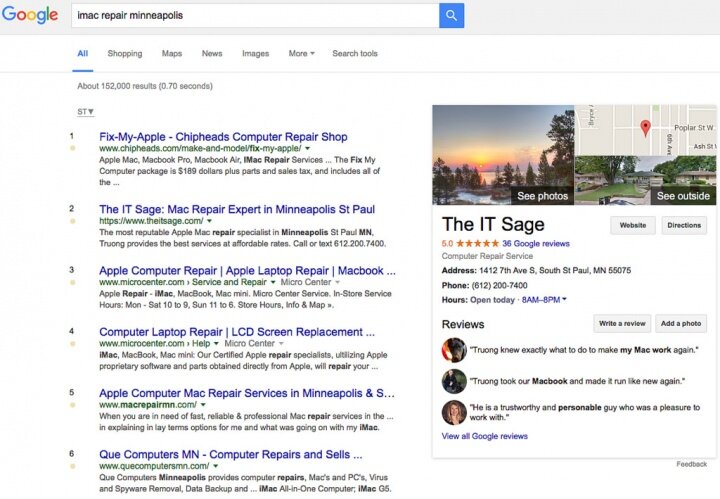Expand Micro Center arrow on result 4

click(281, 344)
